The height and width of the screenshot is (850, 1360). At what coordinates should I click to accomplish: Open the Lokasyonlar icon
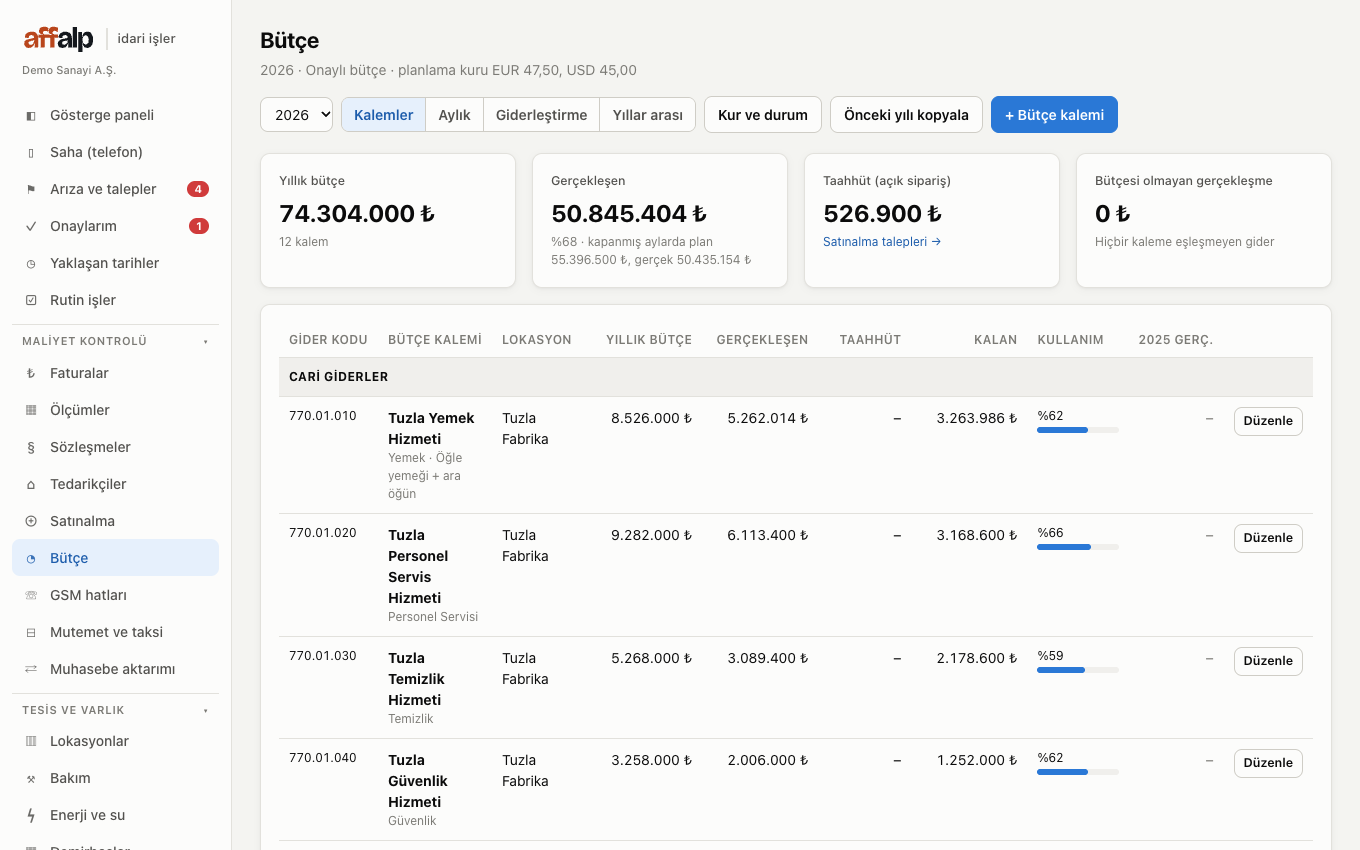click(x=31, y=741)
